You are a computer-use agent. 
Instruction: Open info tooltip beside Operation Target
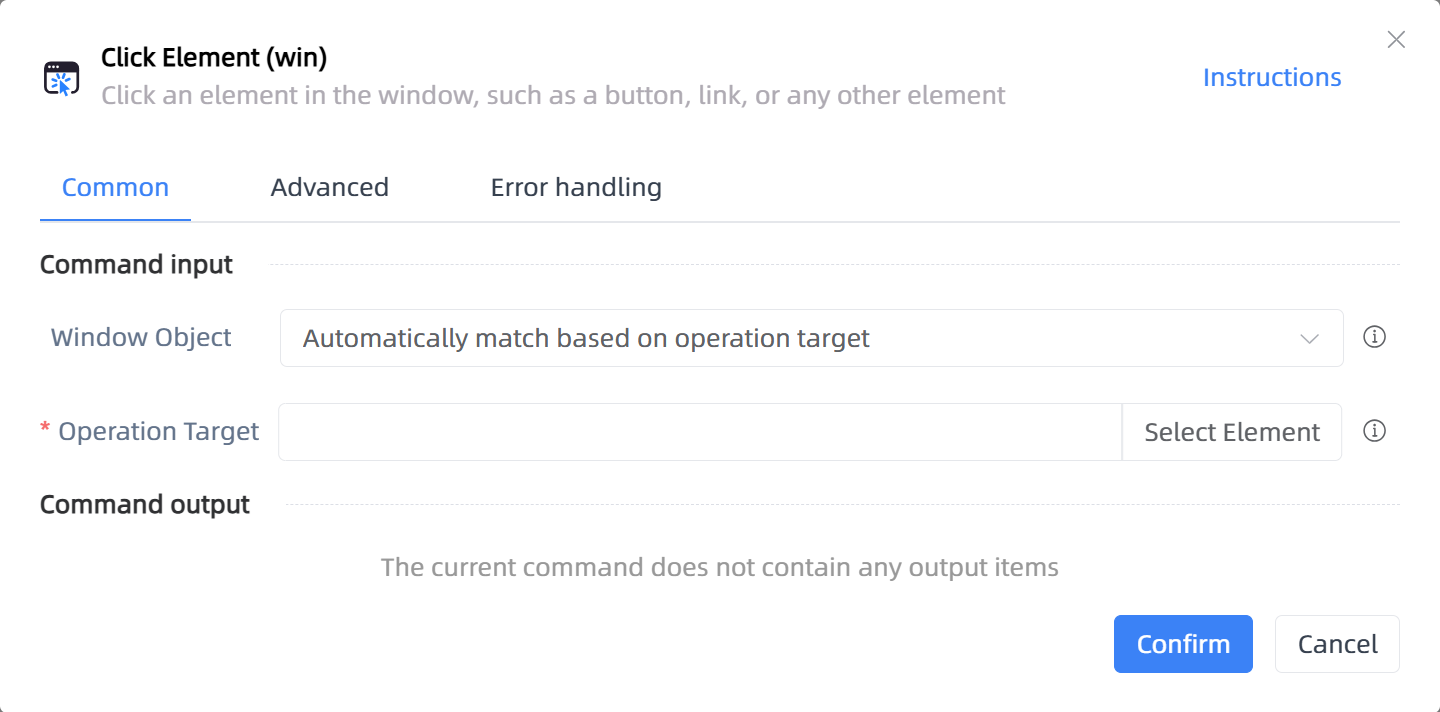click(x=1375, y=431)
